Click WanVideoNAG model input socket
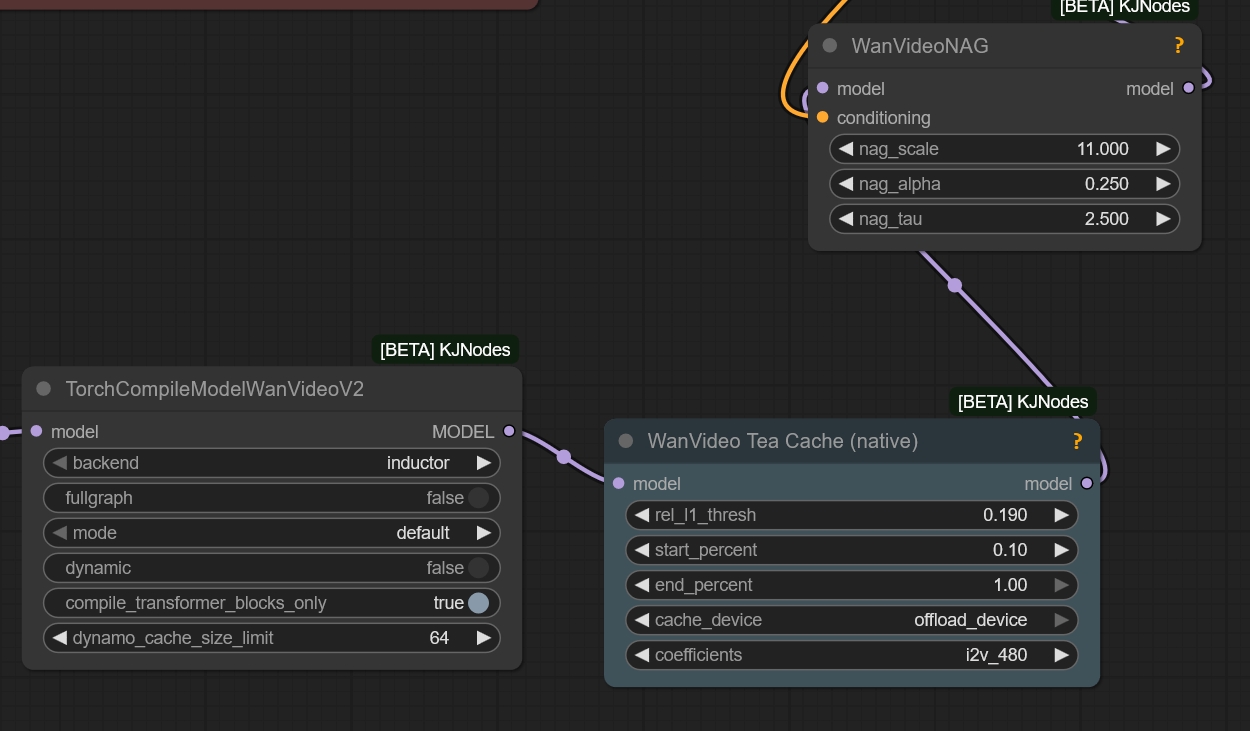 pyautogui.click(x=823, y=88)
